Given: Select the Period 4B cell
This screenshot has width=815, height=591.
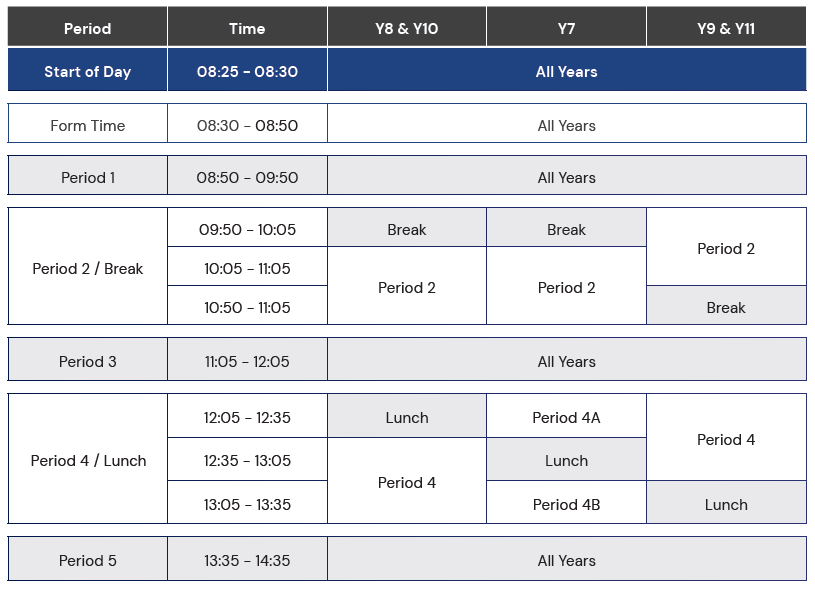Looking at the screenshot, I should point(567,503).
